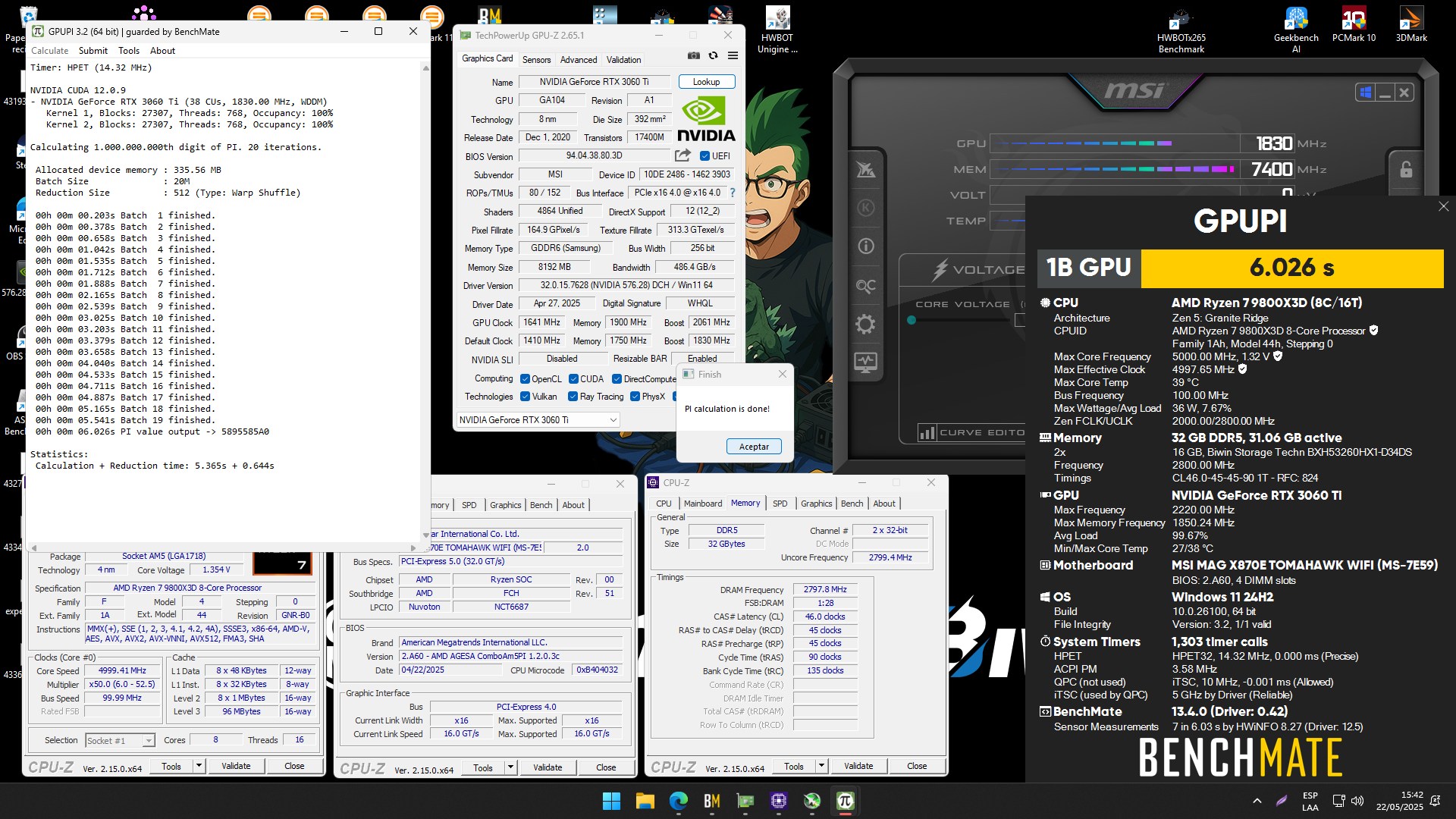Open Windows Start button on taskbar

point(611,801)
